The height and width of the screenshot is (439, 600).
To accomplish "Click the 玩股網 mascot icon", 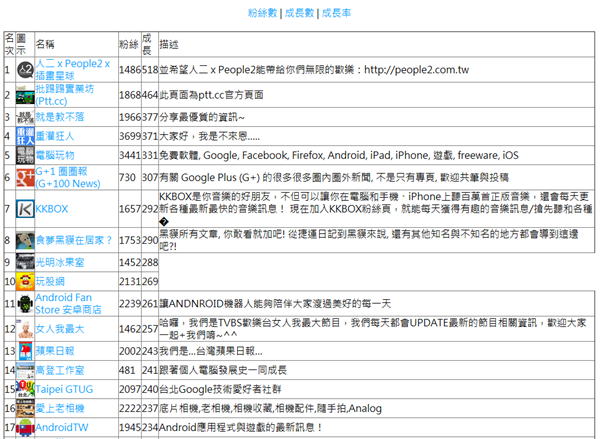I will pos(25,282).
